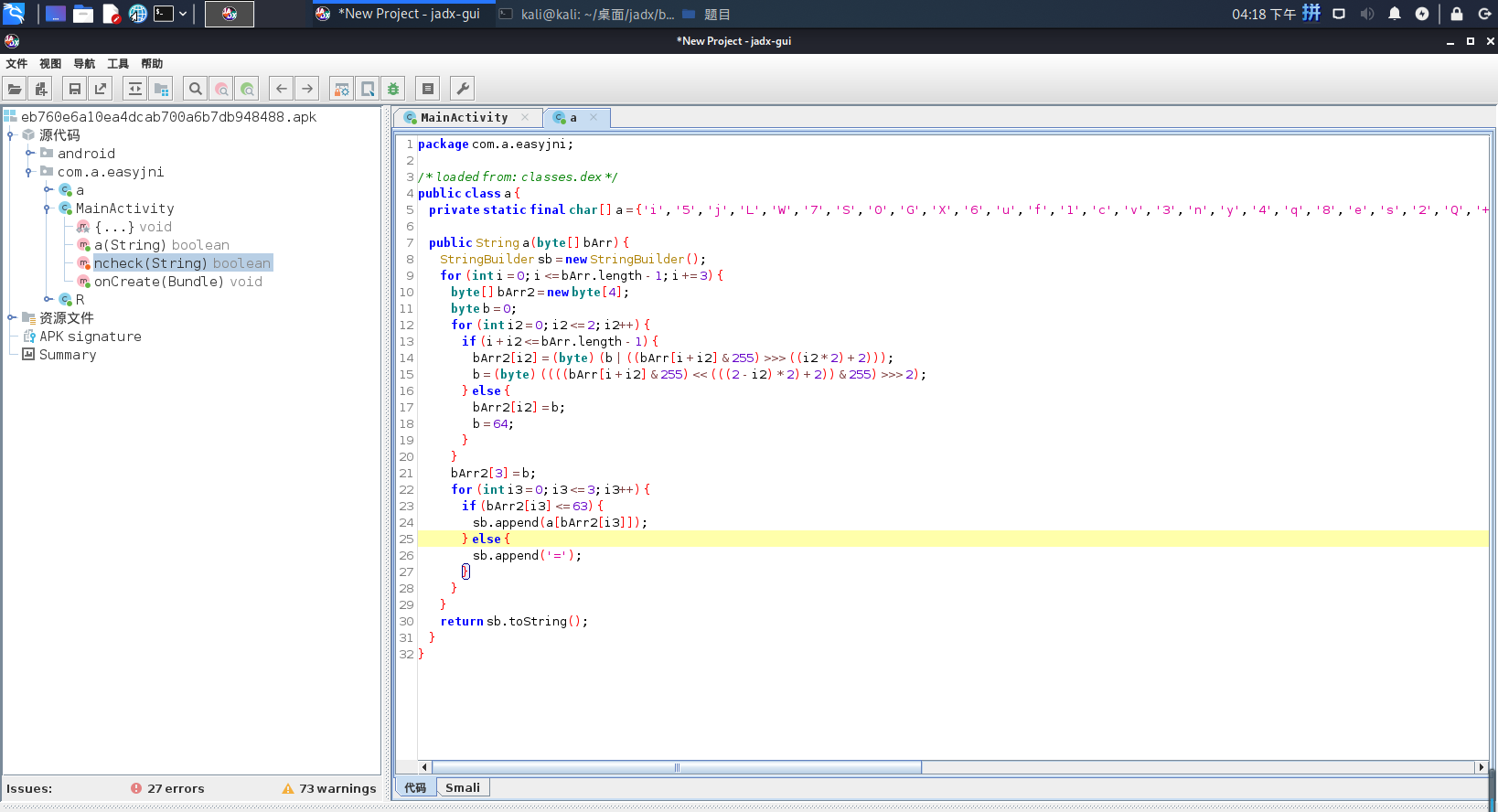The height and width of the screenshot is (812, 1498).
Task: Click the scrollbar right arrow
Action: pyautogui.click(x=1481, y=767)
